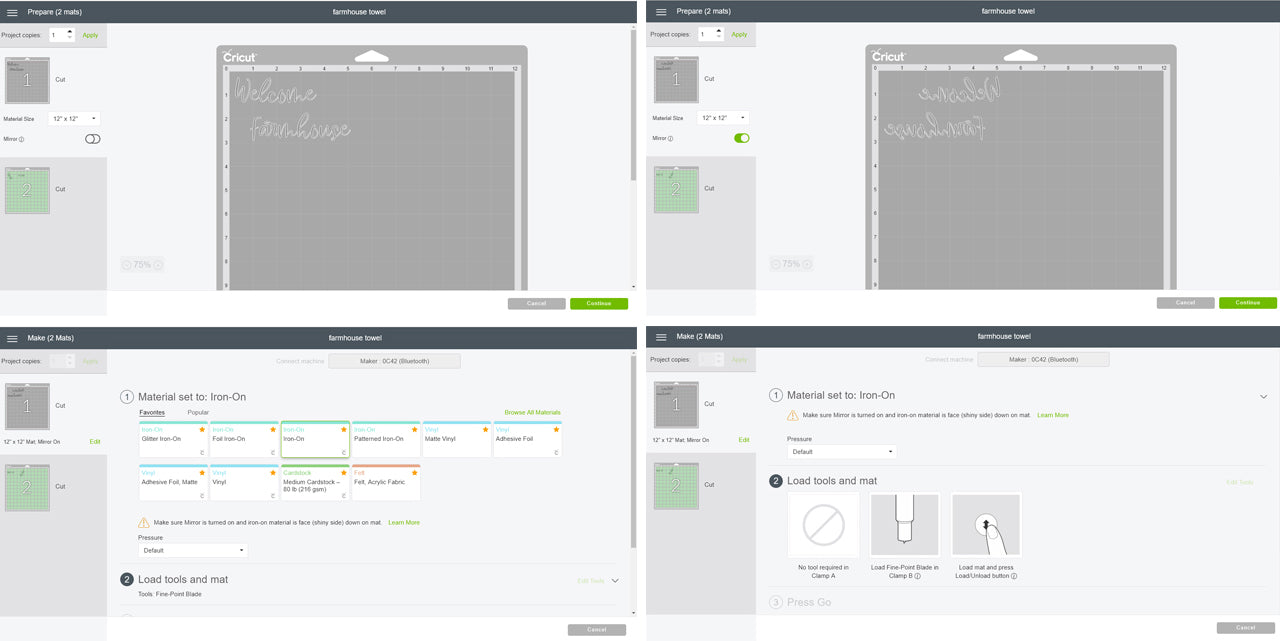Click Apply in Prepare window with Mirror on
The height and width of the screenshot is (641, 1280).
[739, 34]
